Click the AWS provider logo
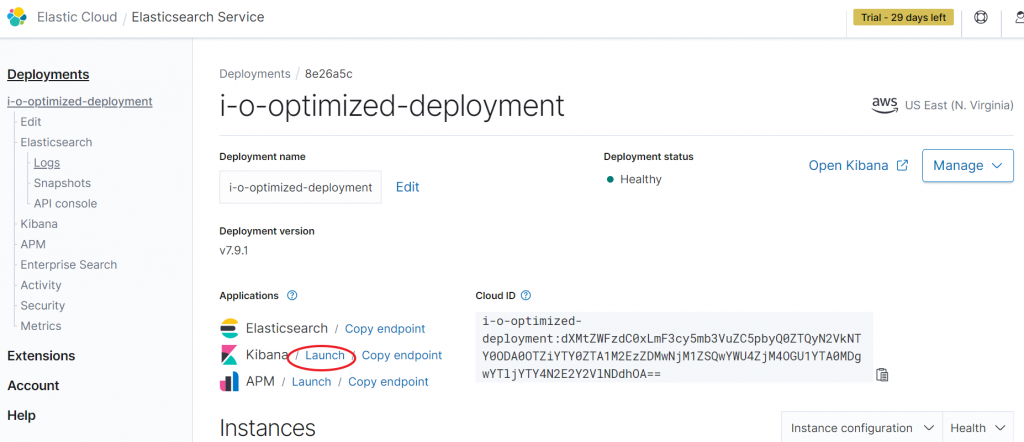The width and height of the screenshot is (1024, 442). point(885,105)
